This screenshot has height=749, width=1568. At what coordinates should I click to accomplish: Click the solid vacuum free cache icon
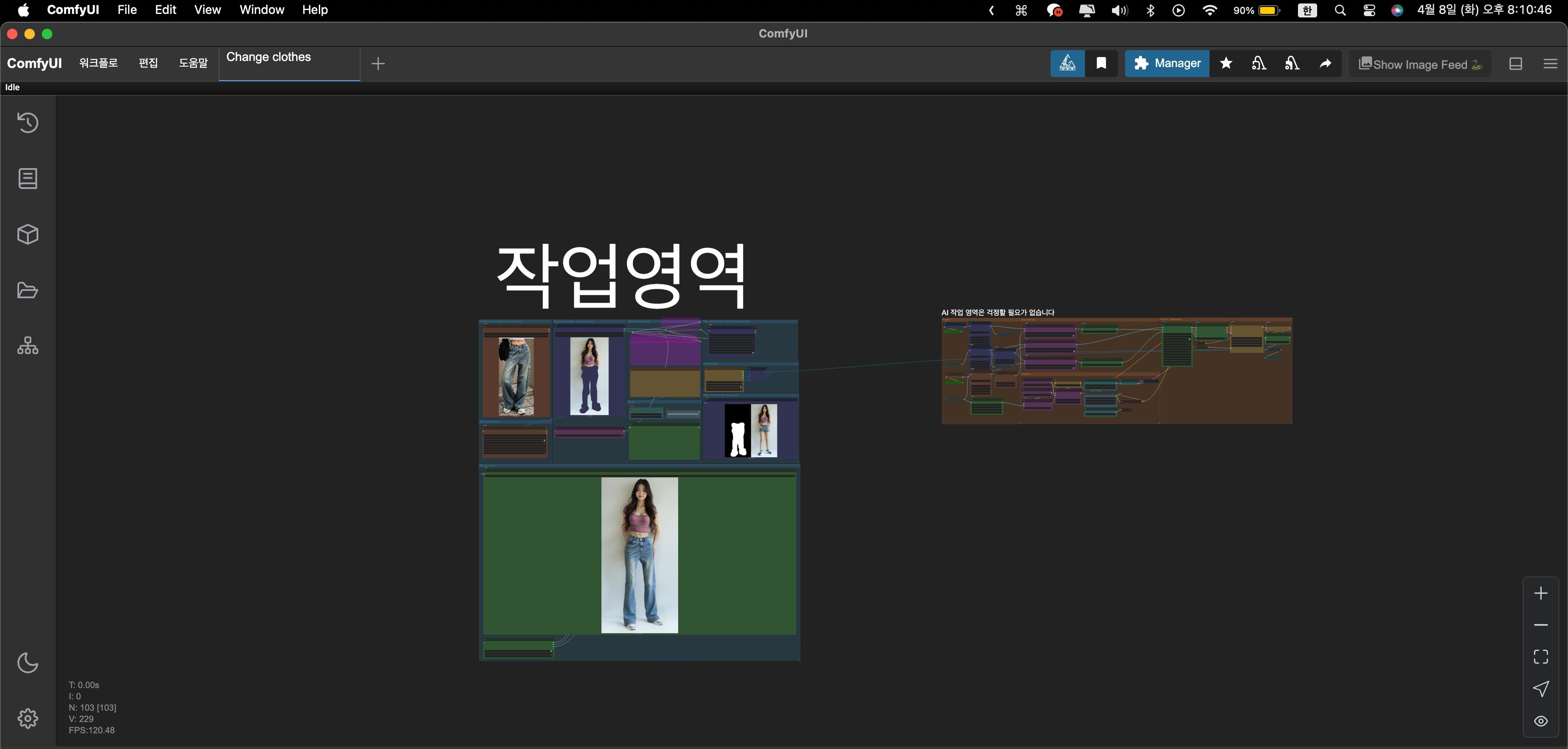pos(1292,63)
